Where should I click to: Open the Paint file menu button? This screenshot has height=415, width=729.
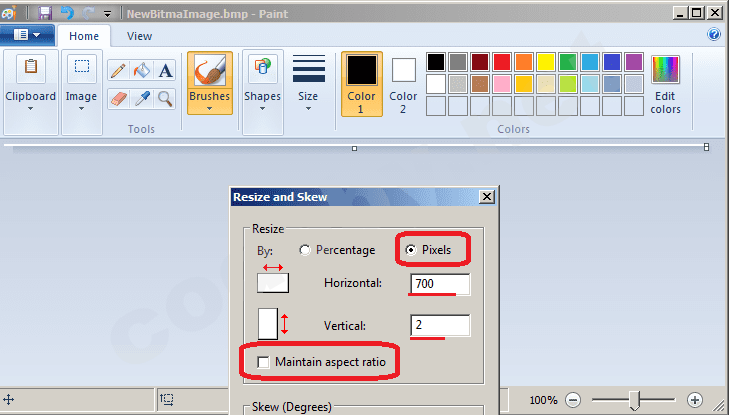pos(27,35)
